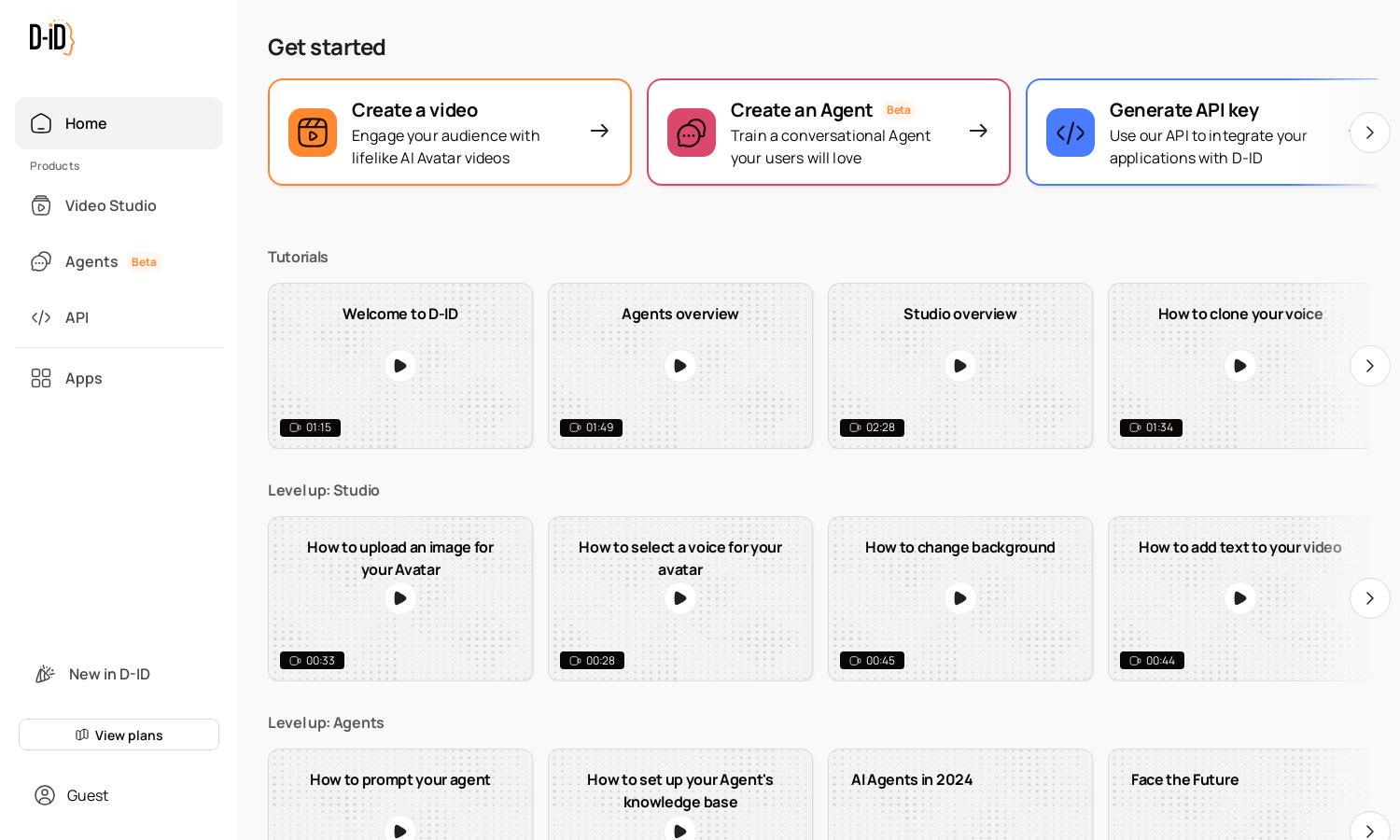This screenshot has width=1400, height=840.
Task: Open the How to change background thumbnail
Action: 960,599
